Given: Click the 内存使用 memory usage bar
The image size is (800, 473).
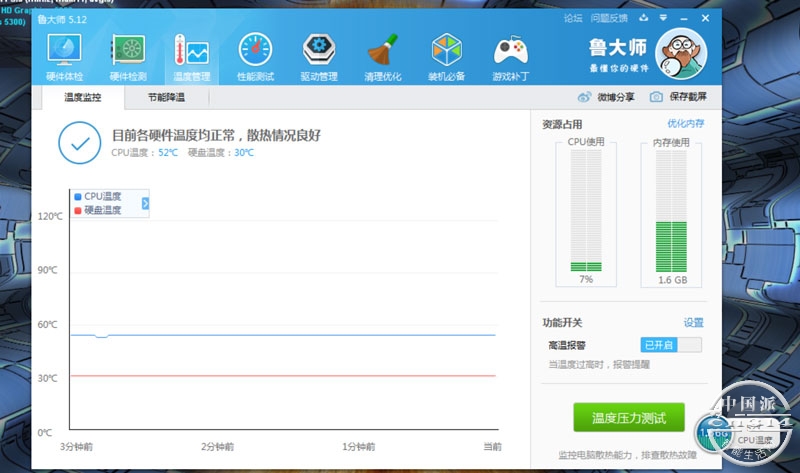Looking at the screenshot, I should (x=671, y=211).
